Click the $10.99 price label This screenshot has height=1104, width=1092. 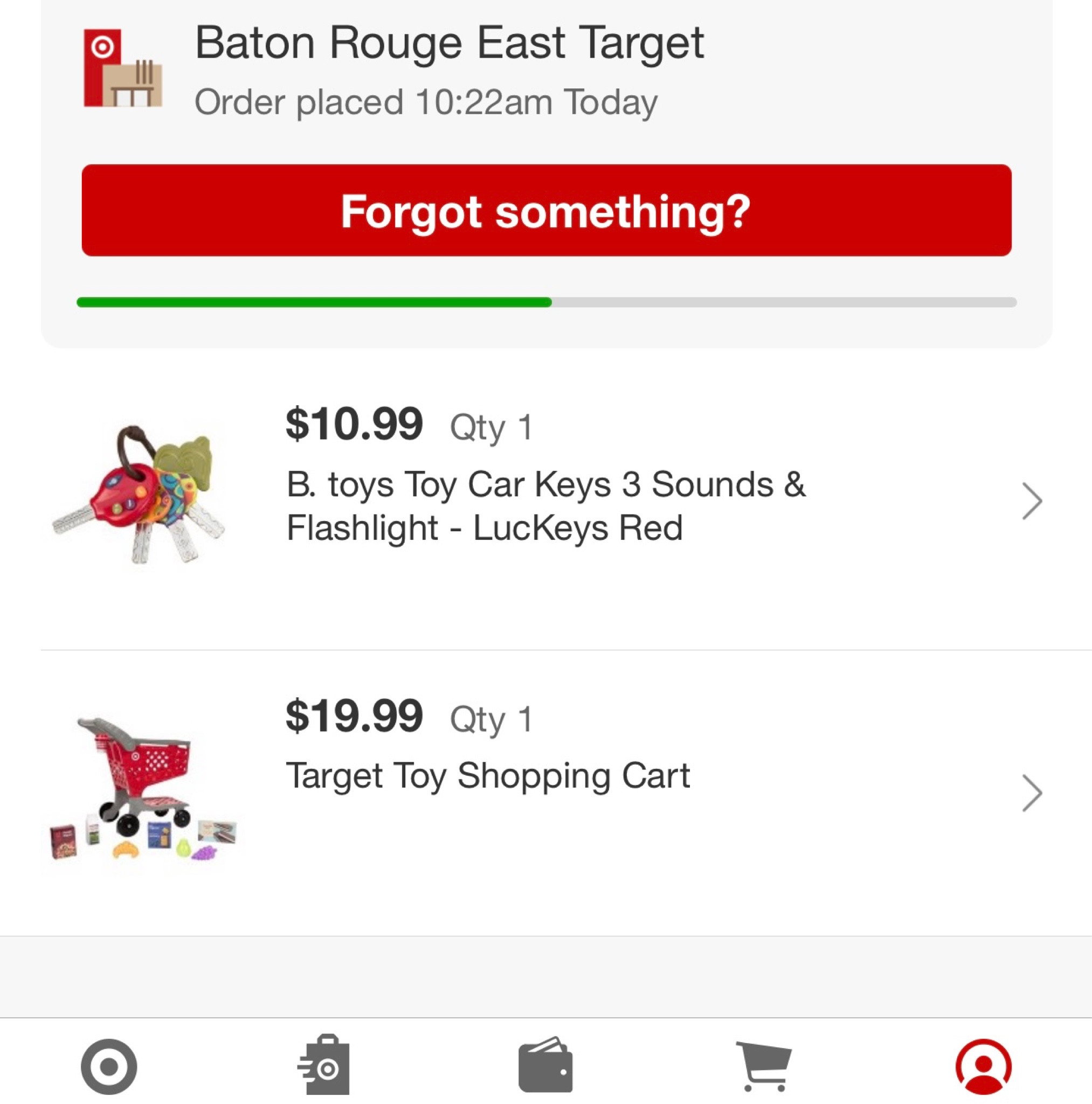(354, 424)
